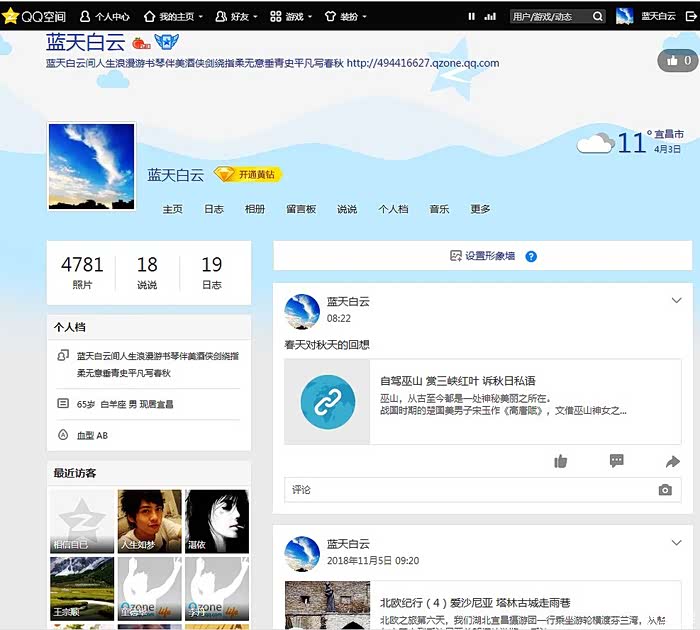Image resolution: width=700 pixels, height=630 pixels.
Task: Open visitor 人生如梦 thumbnail
Action: coord(150,521)
